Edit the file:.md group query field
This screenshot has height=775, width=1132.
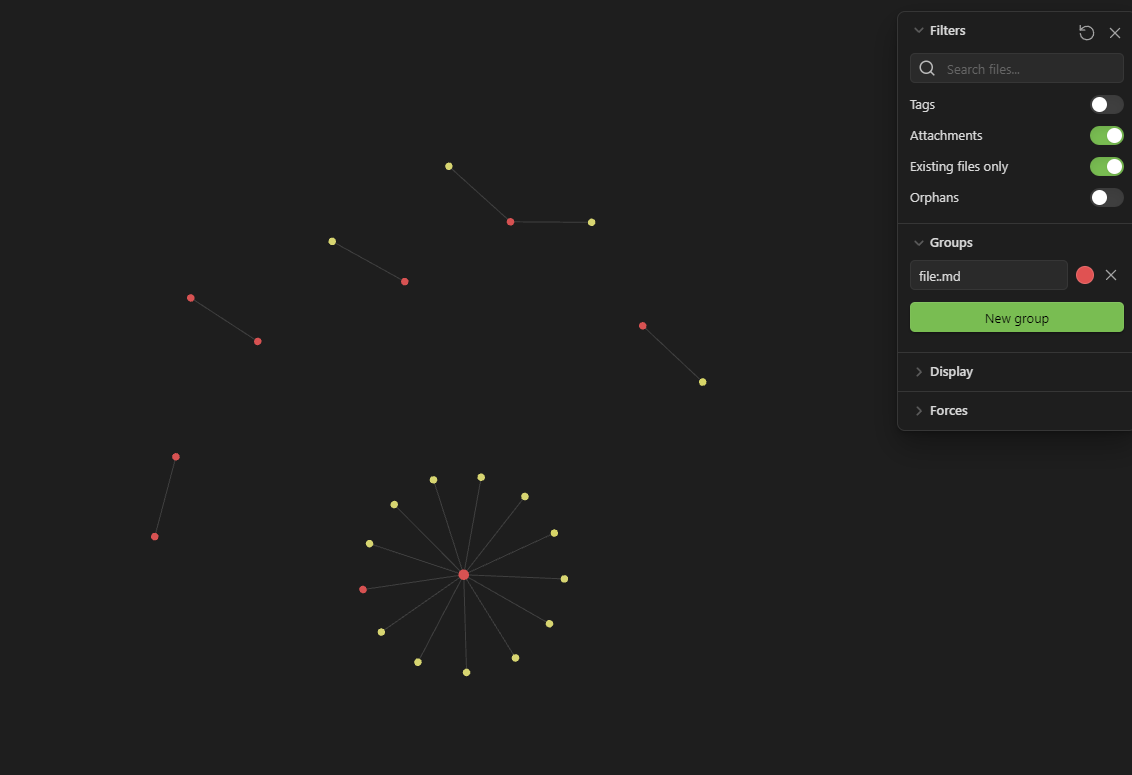pyautogui.click(x=988, y=276)
